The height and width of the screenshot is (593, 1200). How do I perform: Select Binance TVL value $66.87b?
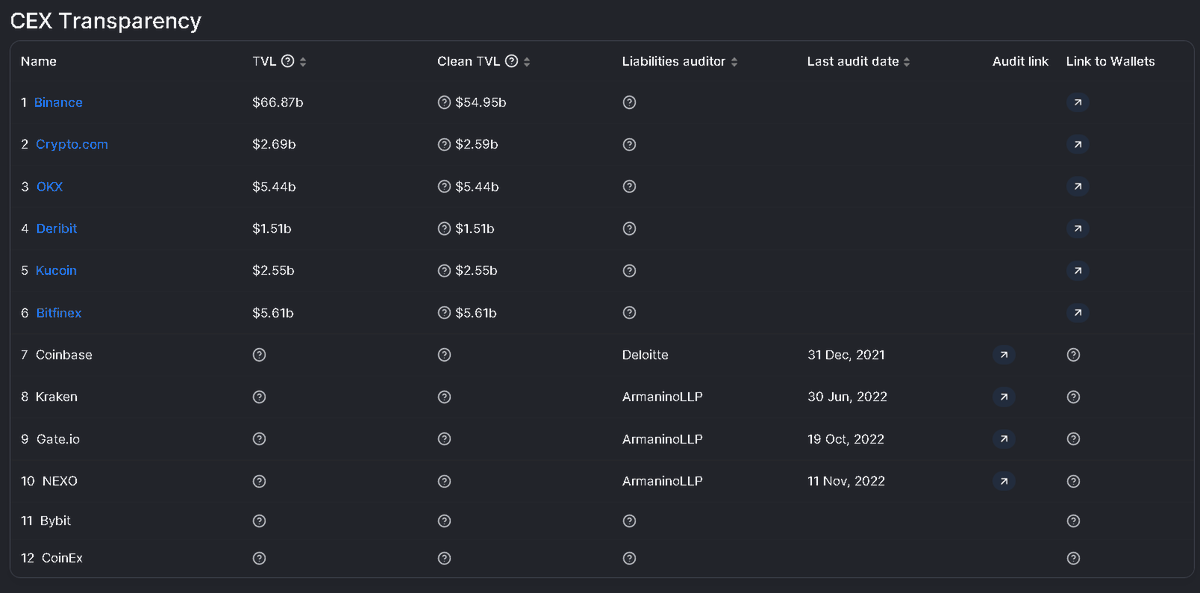[x=277, y=102]
